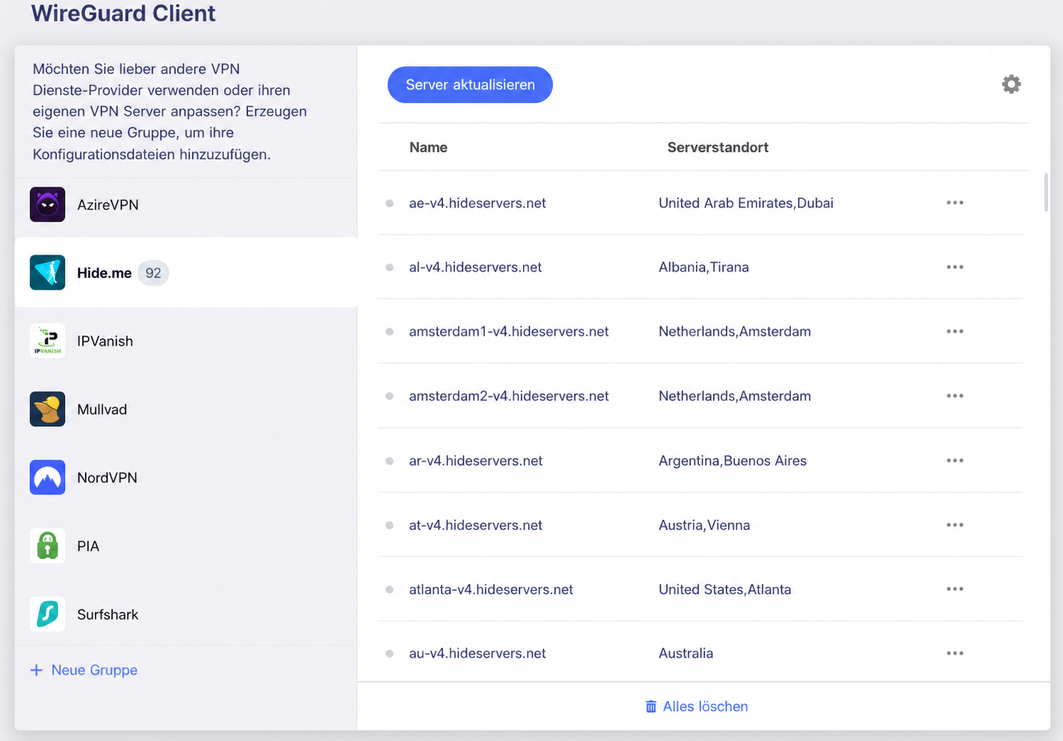This screenshot has width=1063, height=741.
Task: Select server amsterdam1-v4.hideservers.net
Action: click(508, 332)
